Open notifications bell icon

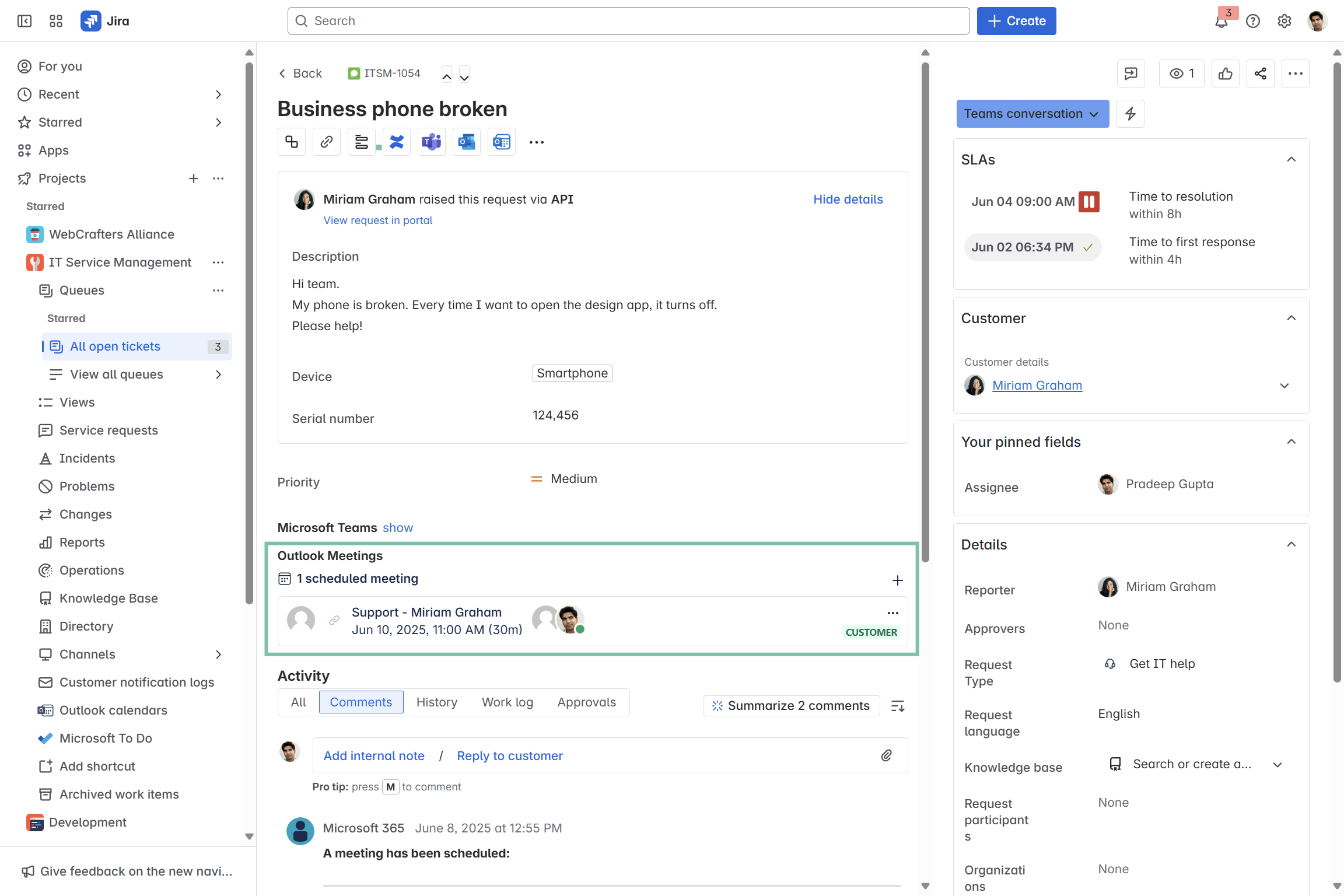(1221, 22)
